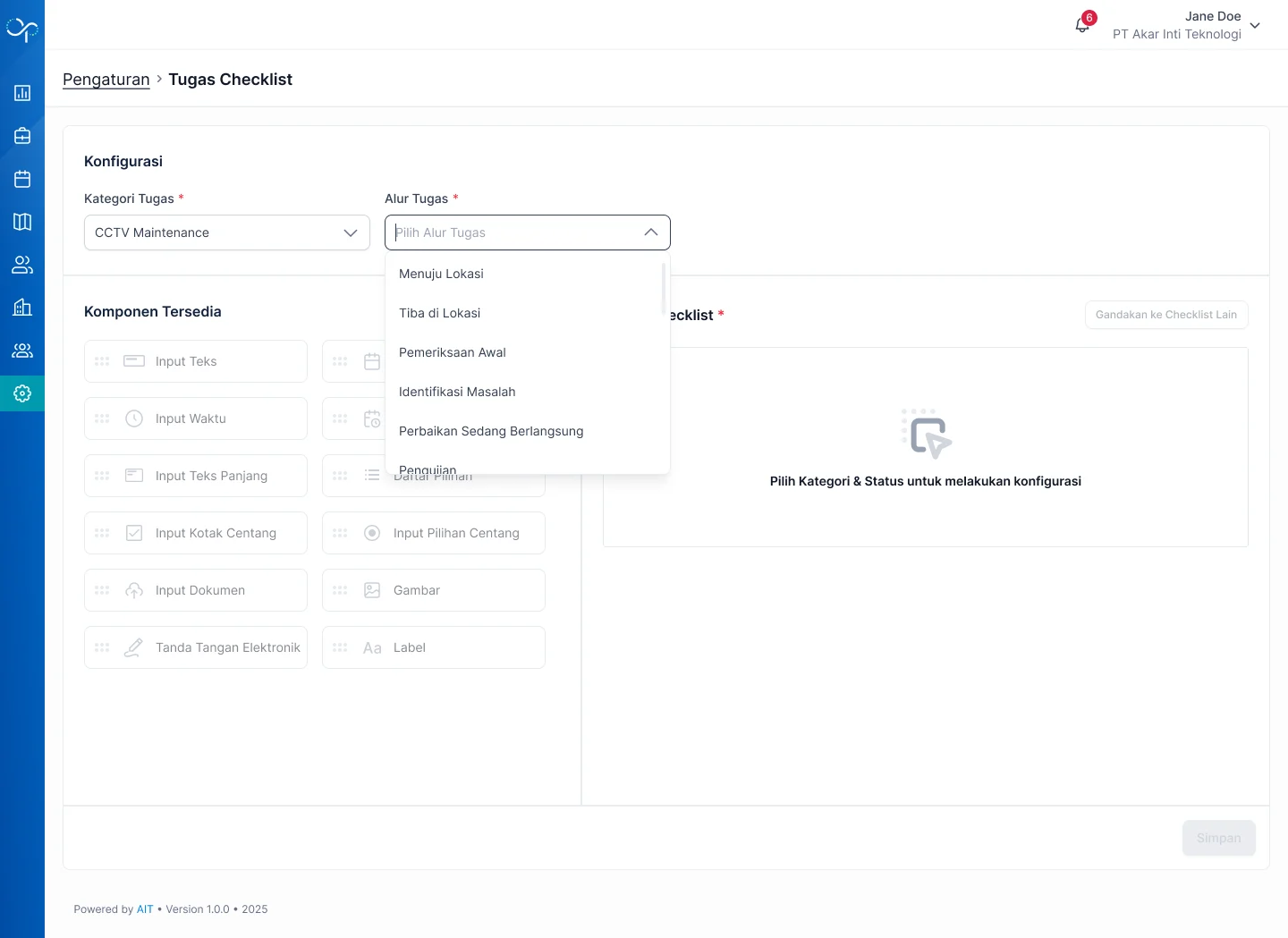This screenshot has height=938, width=1288.
Task: Open the building company sidebar icon
Action: [x=22, y=308]
